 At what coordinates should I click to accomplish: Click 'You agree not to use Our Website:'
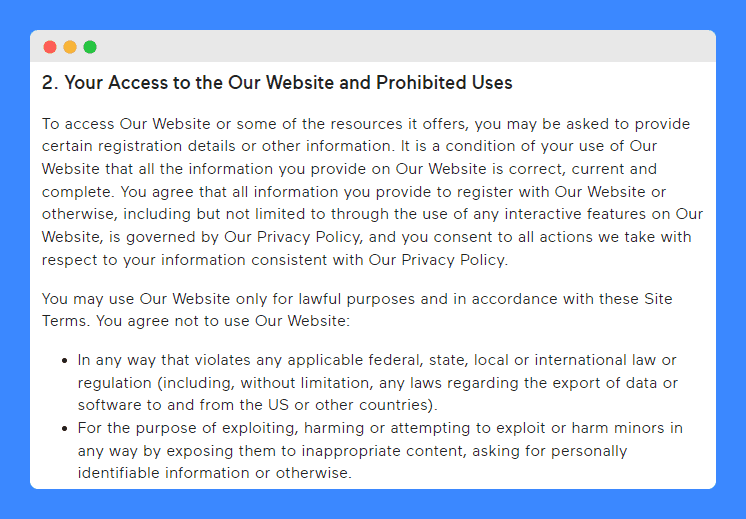point(223,321)
